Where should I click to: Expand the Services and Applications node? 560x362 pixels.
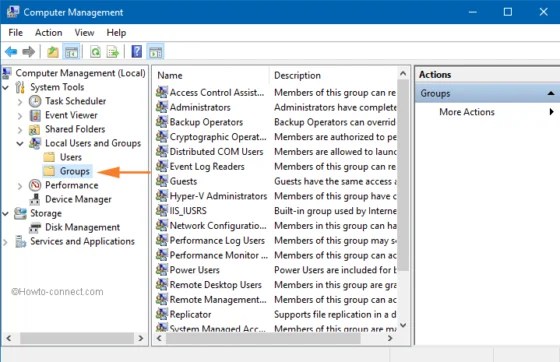pos(6,242)
